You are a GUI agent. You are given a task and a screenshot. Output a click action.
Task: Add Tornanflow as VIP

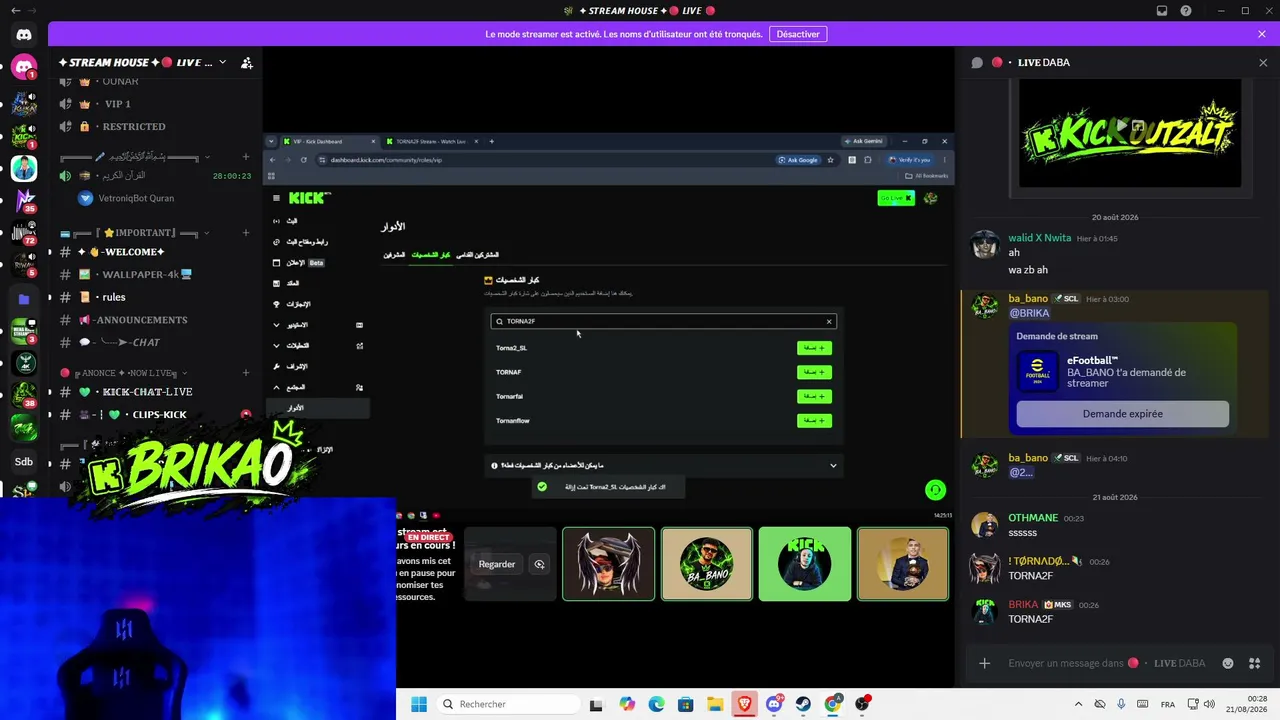[x=814, y=421]
